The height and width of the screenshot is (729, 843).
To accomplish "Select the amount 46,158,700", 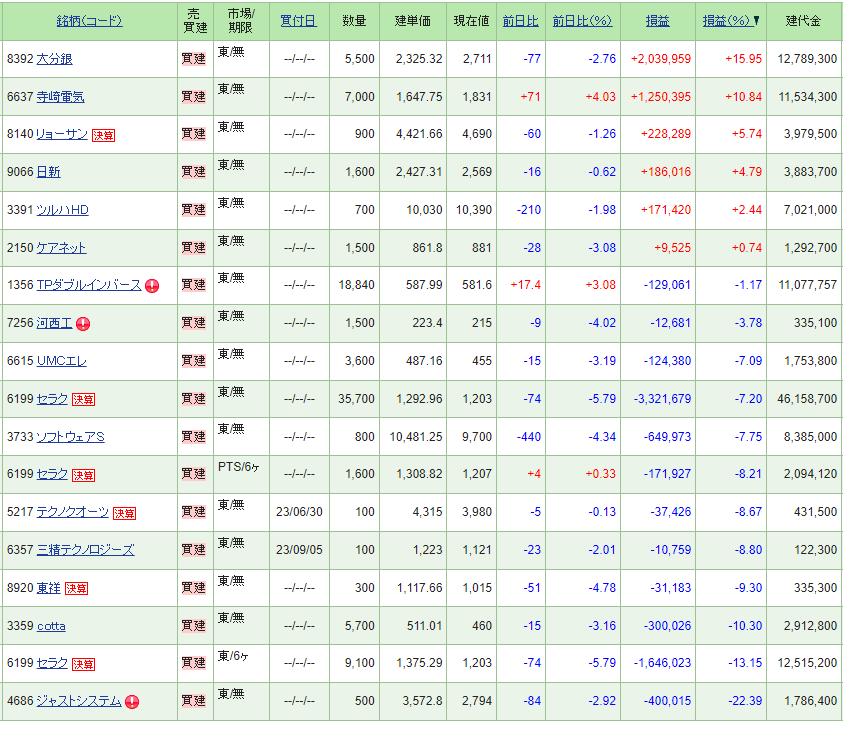I will (x=807, y=399).
